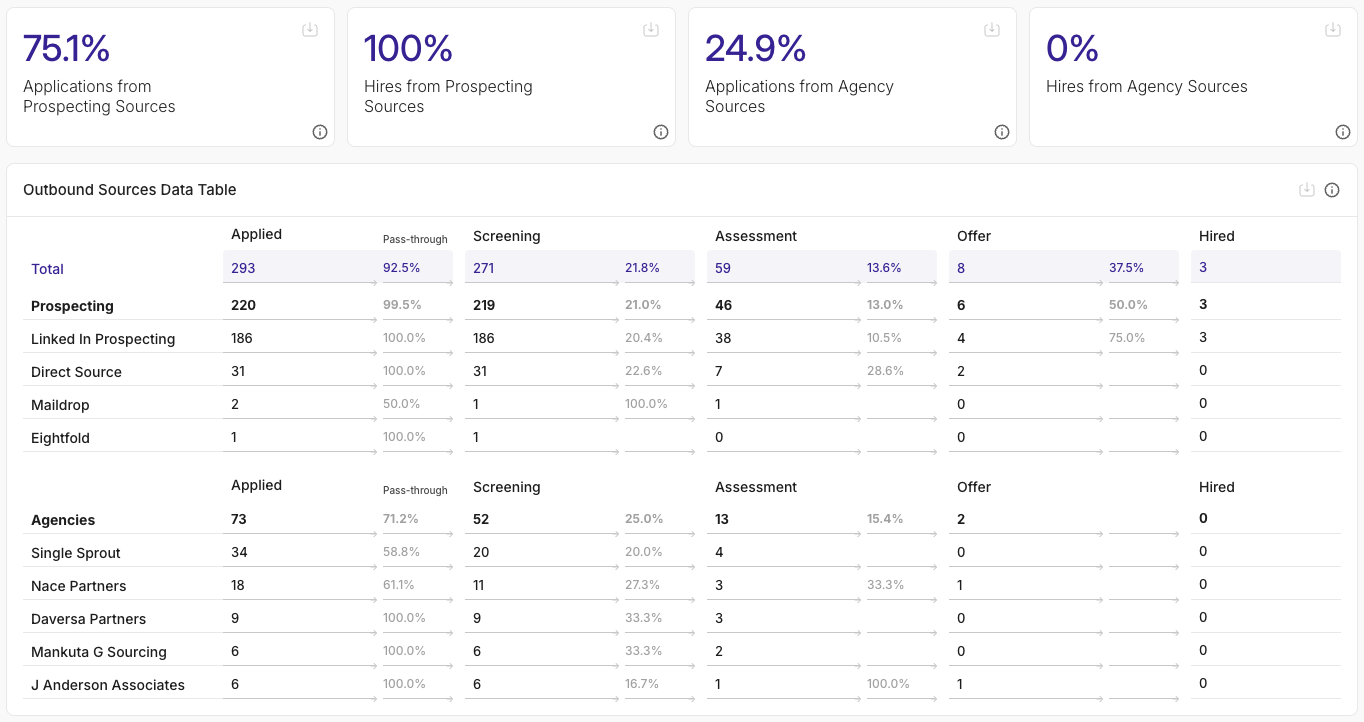Viewport: 1364px width, 722px height.
Task: Click Agencies assessment rate 15.4%
Action: point(885,519)
